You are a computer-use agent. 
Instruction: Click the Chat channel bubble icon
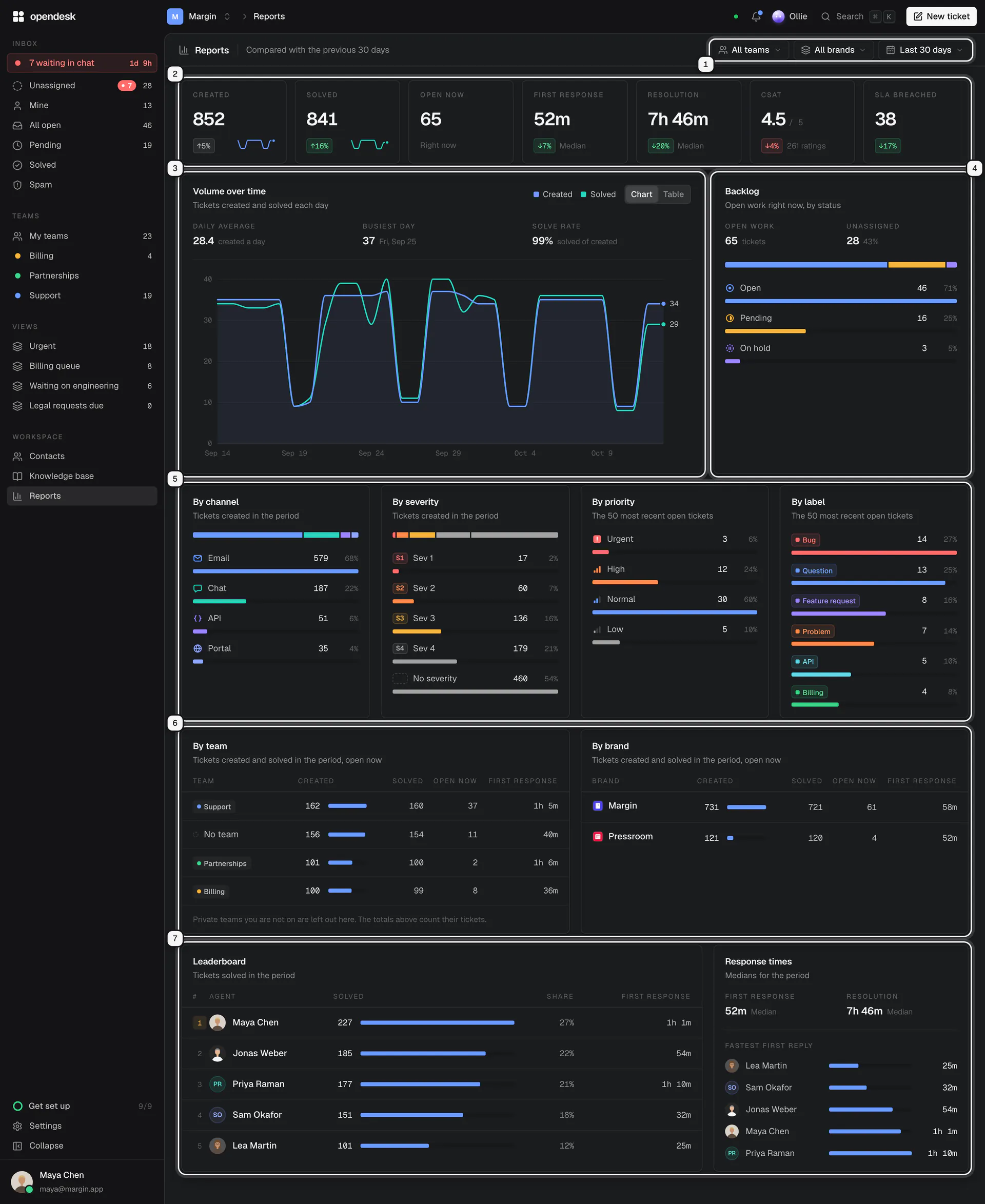[198, 588]
